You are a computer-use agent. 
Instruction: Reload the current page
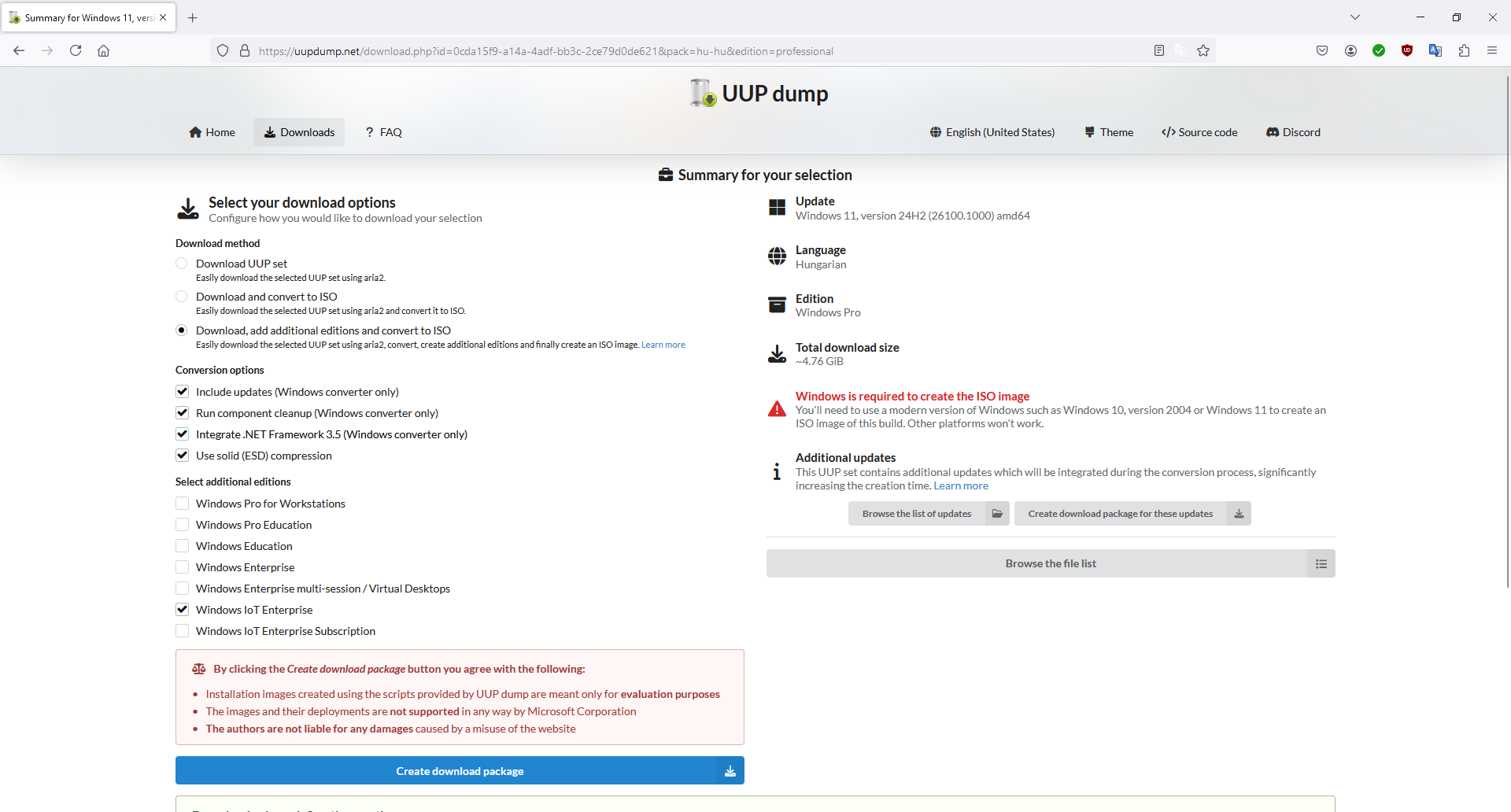coord(76,50)
